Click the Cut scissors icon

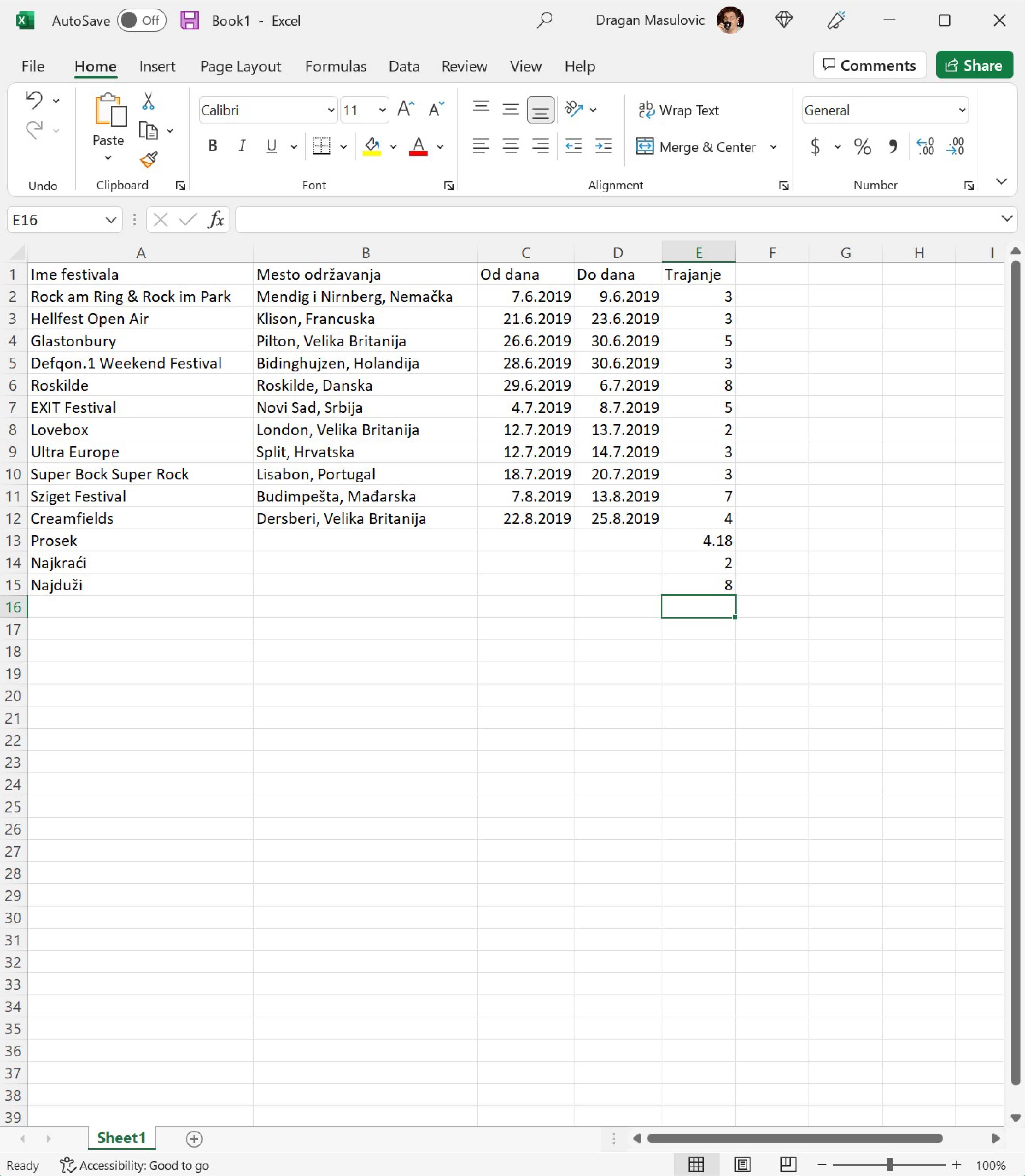pos(148,101)
